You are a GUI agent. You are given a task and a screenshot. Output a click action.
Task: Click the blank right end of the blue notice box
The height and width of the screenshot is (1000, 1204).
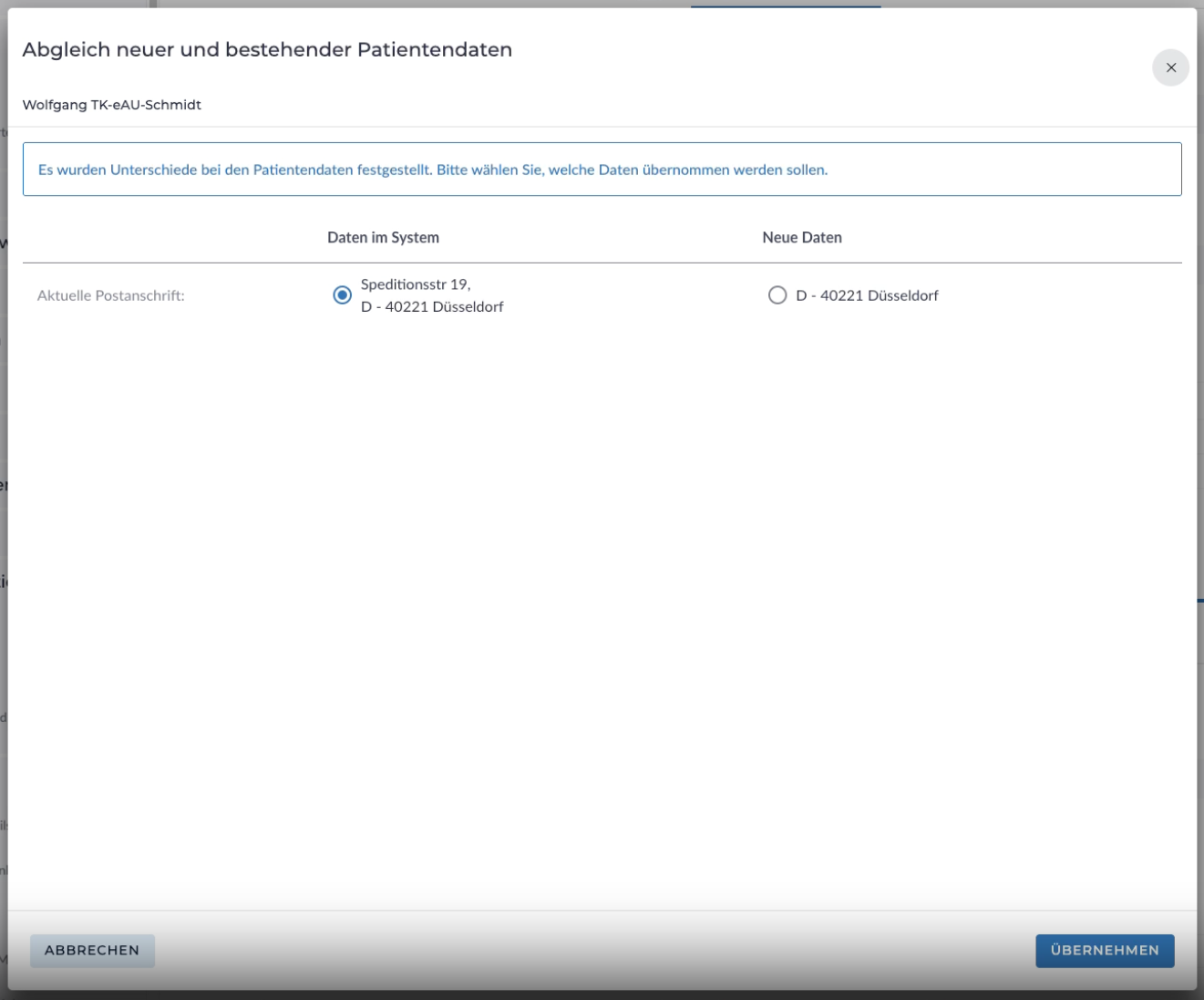(x=1048, y=170)
